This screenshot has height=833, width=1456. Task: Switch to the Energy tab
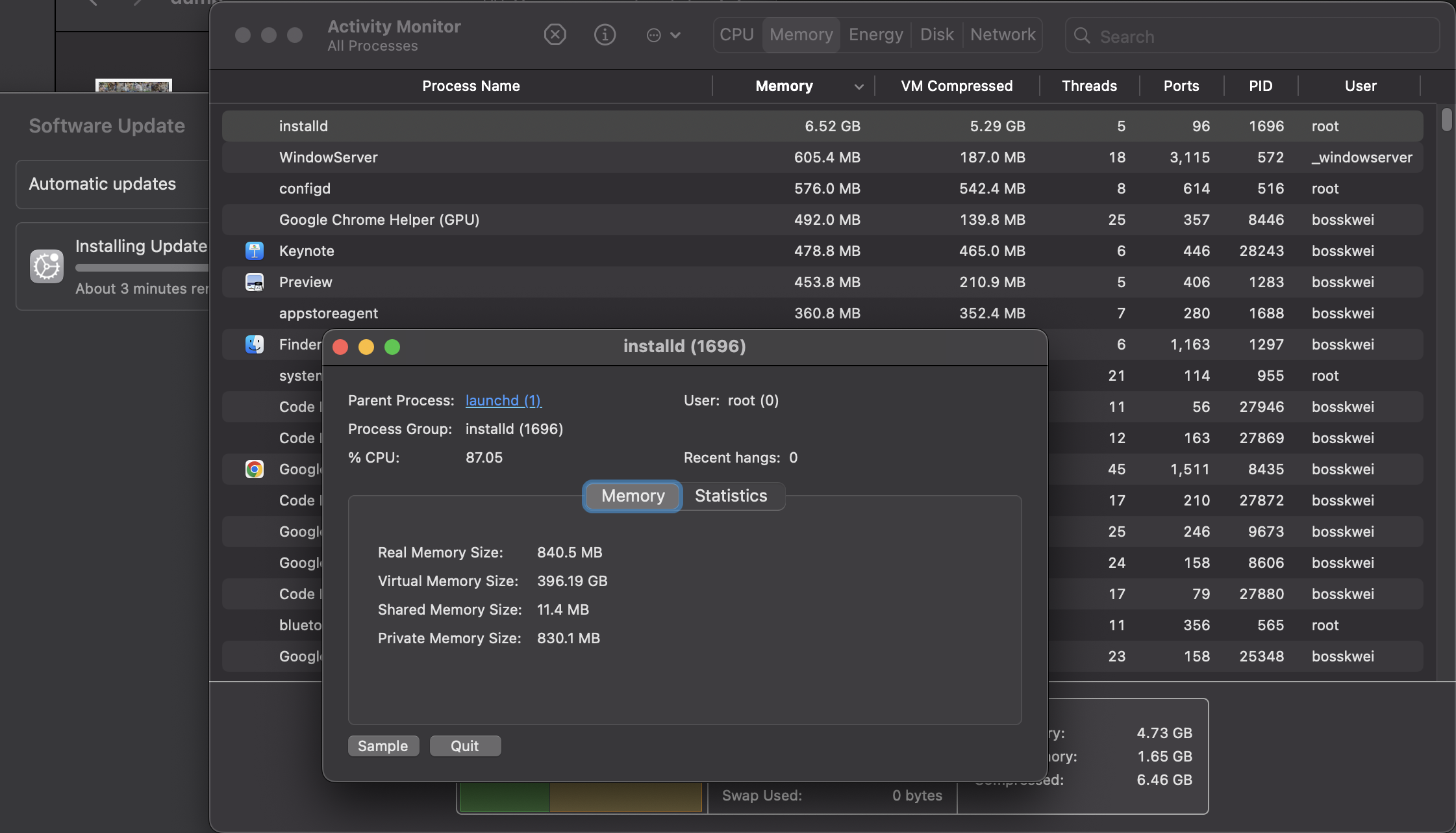tap(875, 34)
